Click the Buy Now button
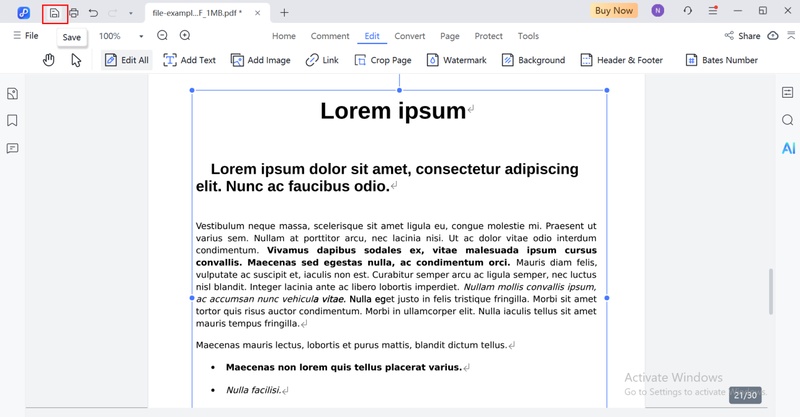The height and width of the screenshot is (417, 800). click(x=614, y=11)
